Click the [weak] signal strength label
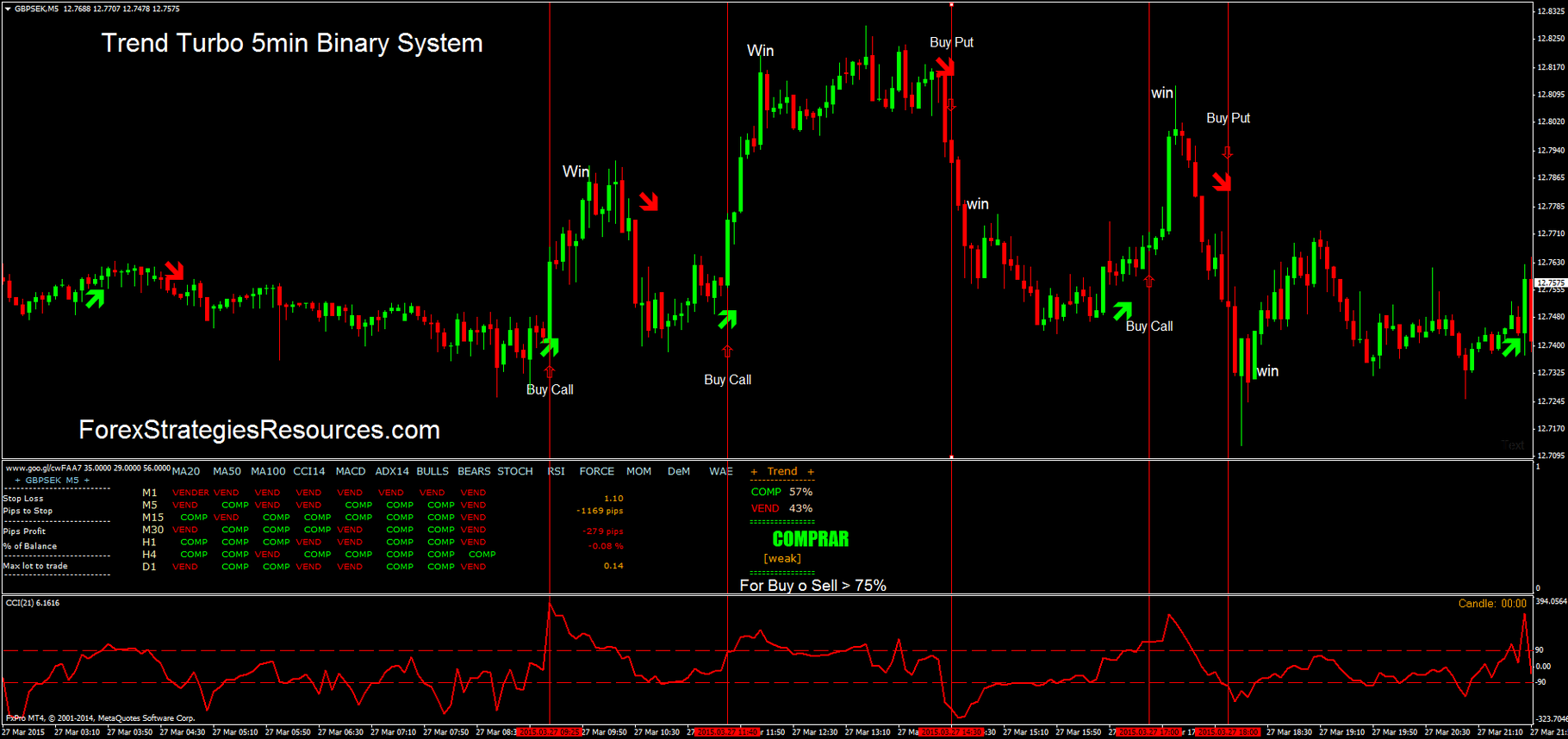 (x=782, y=559)
